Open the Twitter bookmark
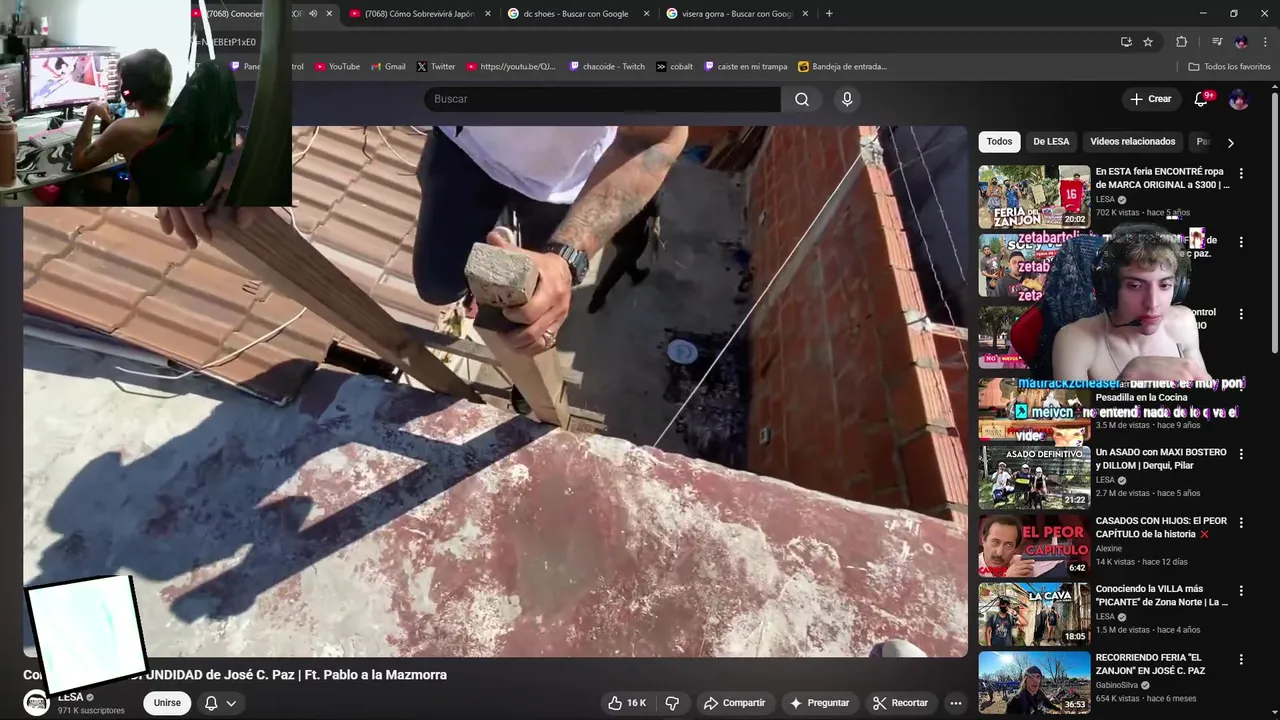The height and width of the screenshot is (720, 1280). [436, 67]
